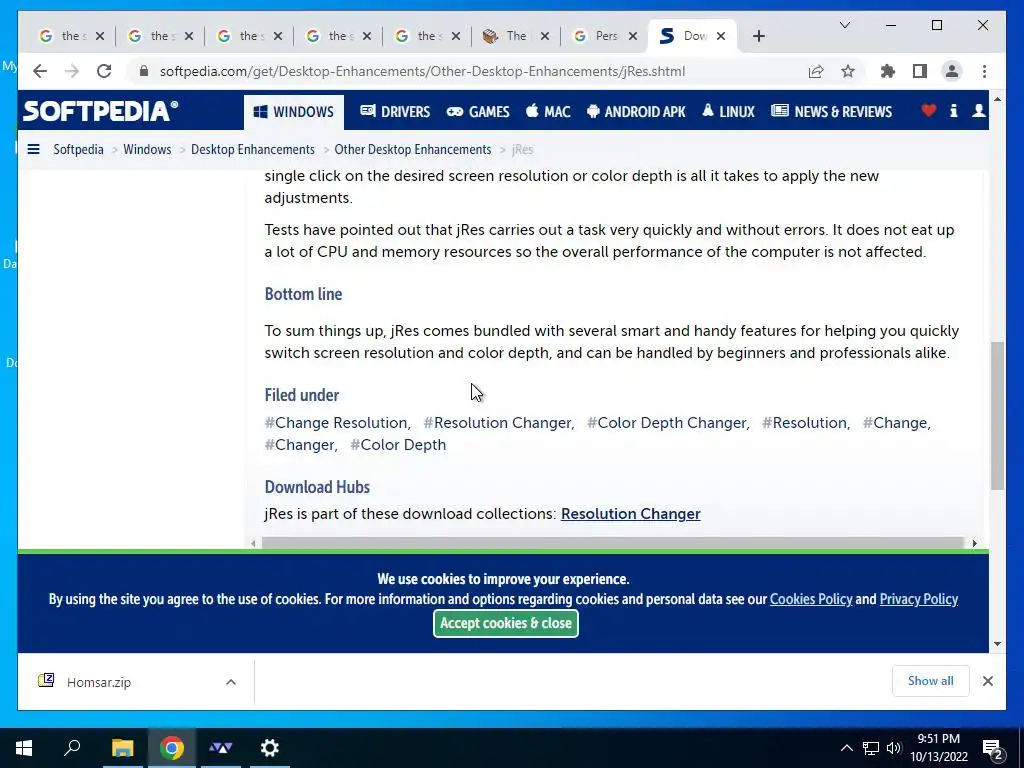Open the DRIVERS section
The height and width of the screenshot is (768, 1024).
(395, 112)
